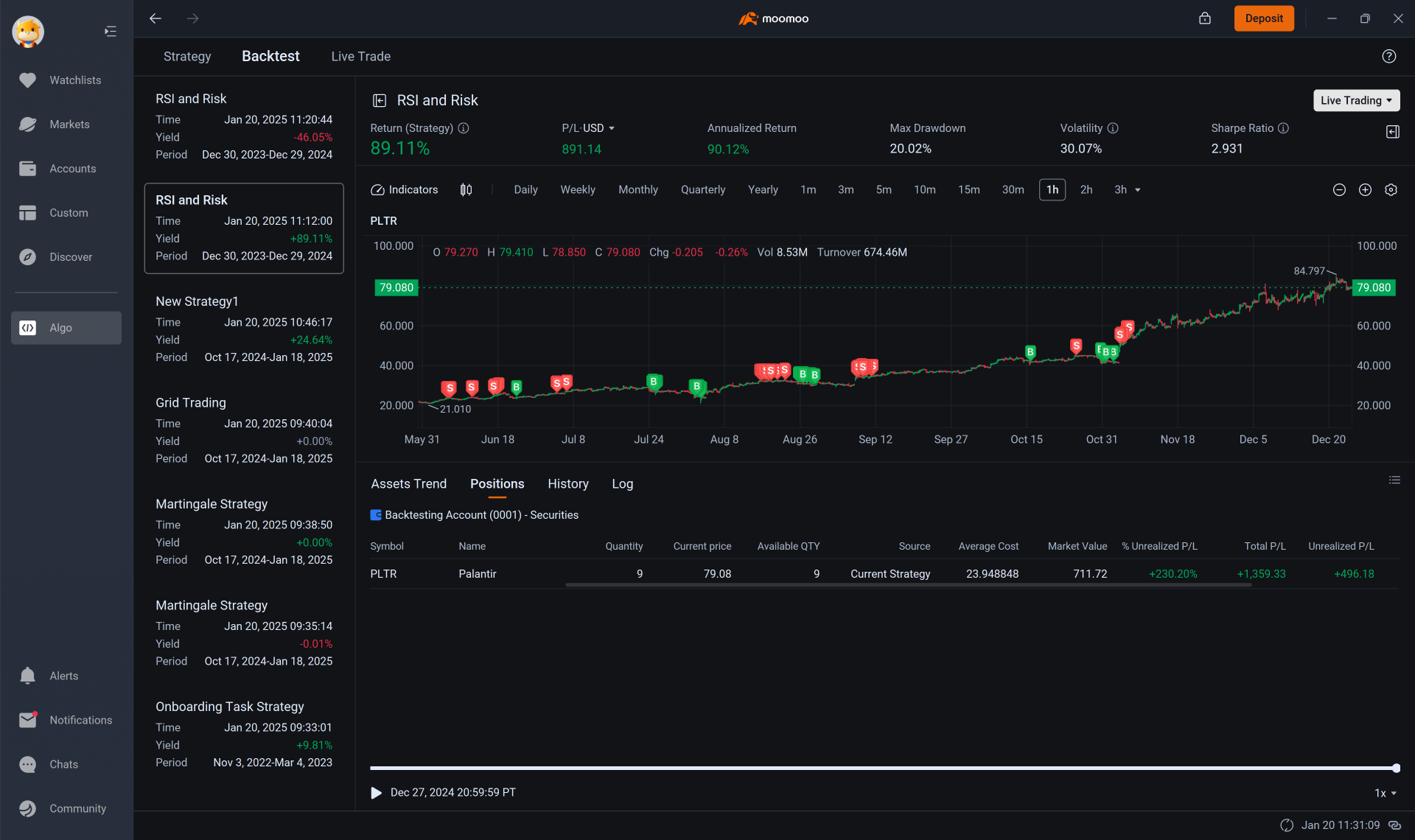Switch chart to 30m interval

pyautogui.click(x=1013, y=190)
